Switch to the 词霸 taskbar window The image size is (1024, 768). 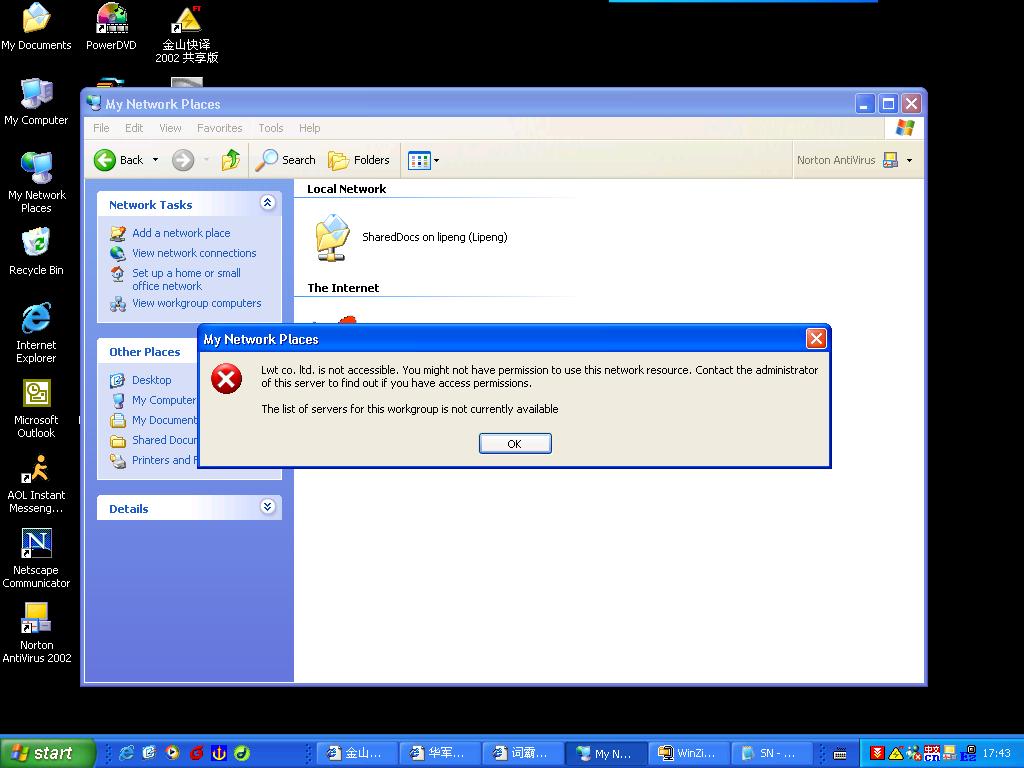[523, 753]
